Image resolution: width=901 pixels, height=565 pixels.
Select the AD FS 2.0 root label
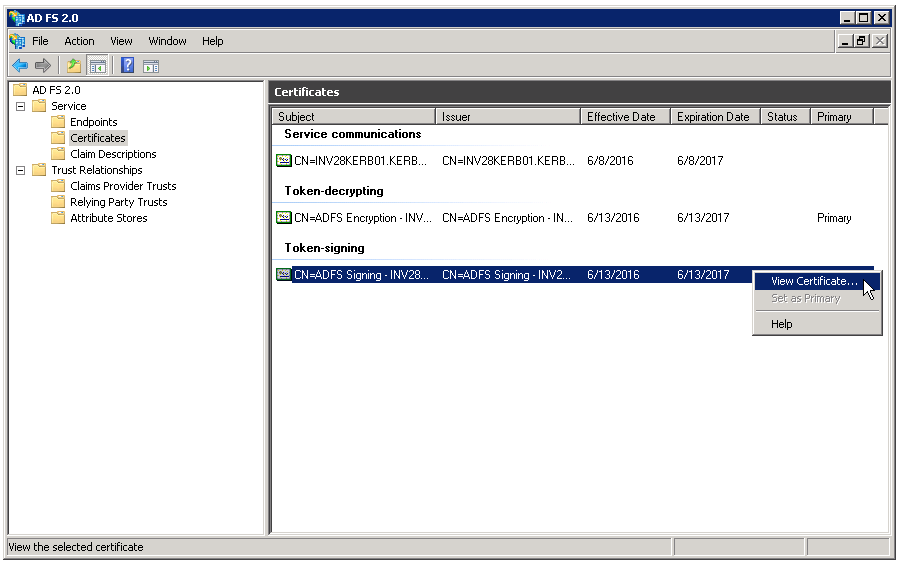pyautogui.click(x=56, y=90)
